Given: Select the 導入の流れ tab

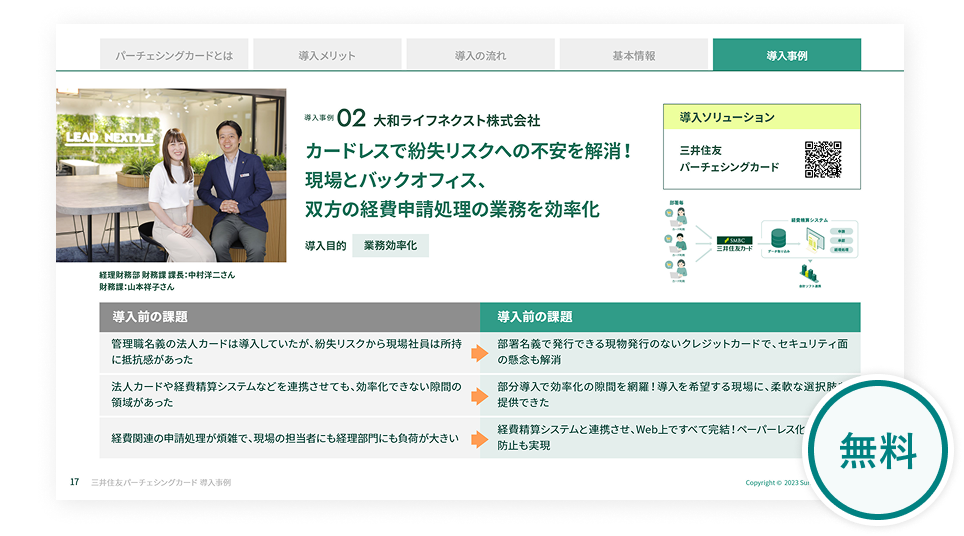Looking at the screenshot, I should [480, 55].
